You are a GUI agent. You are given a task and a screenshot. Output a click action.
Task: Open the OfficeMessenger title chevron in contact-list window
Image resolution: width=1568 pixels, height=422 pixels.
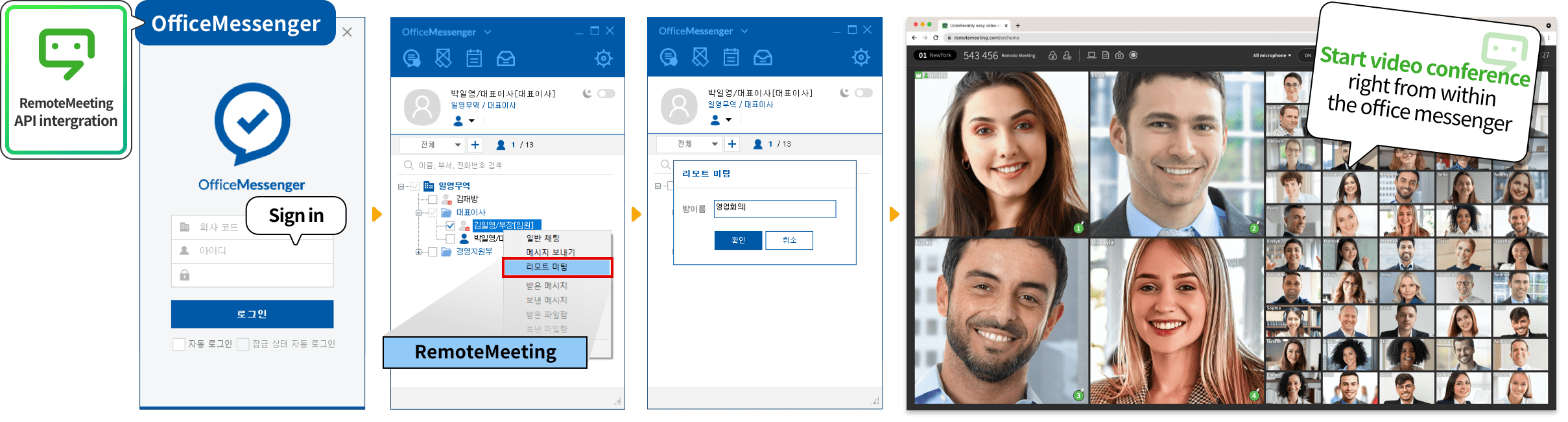pos(488,32)
